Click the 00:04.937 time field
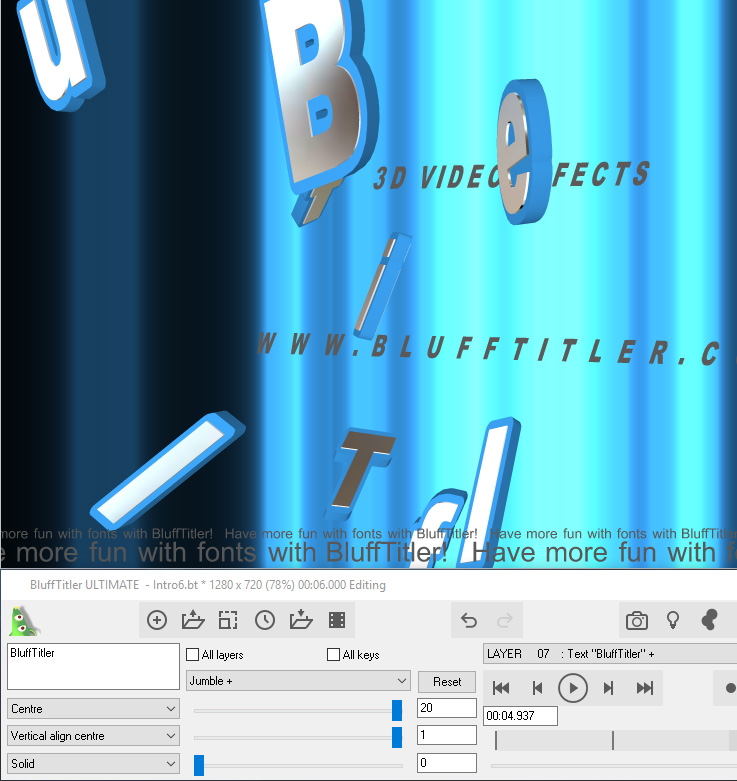737x781 pixels. pyautogui.click(x=520, y=716)
